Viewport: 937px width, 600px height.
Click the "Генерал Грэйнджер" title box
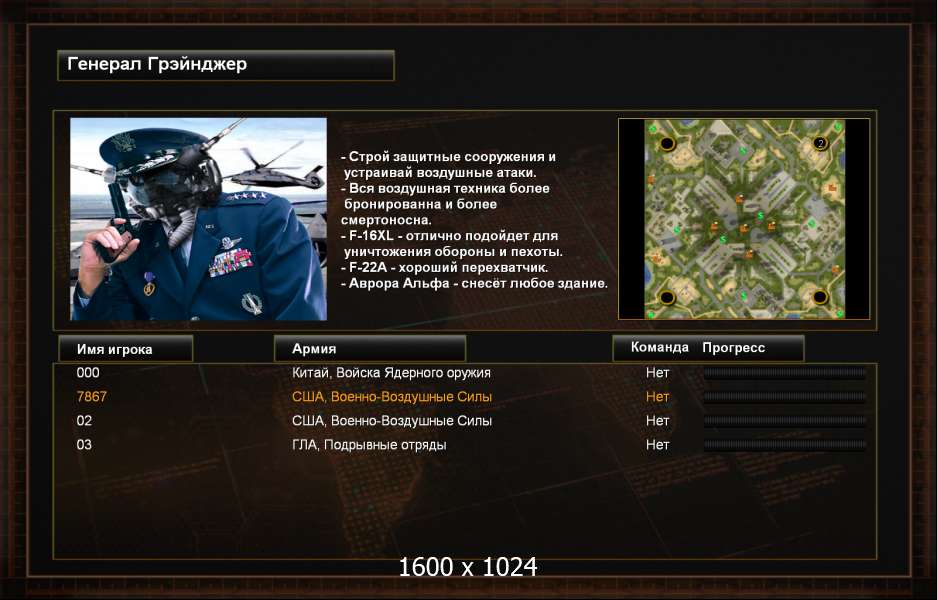point(225,65)
